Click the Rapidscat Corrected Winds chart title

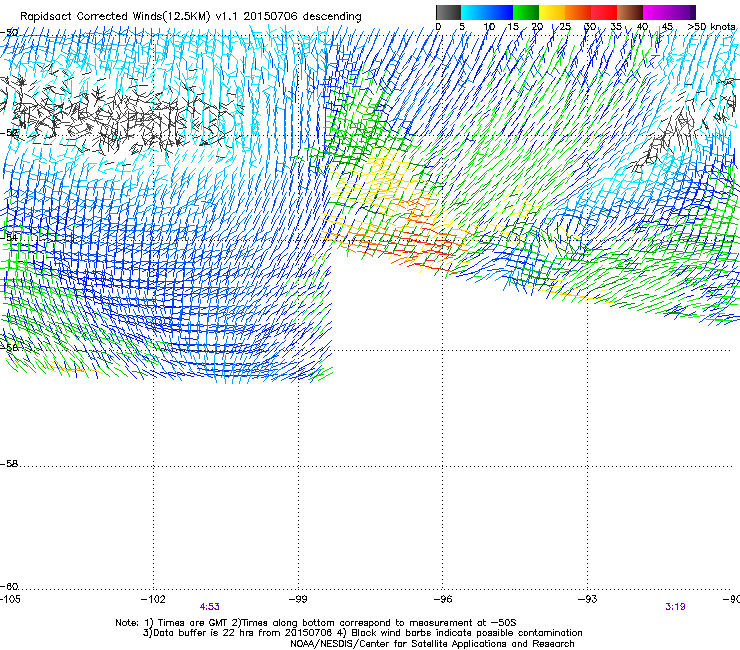pos(191,16)
